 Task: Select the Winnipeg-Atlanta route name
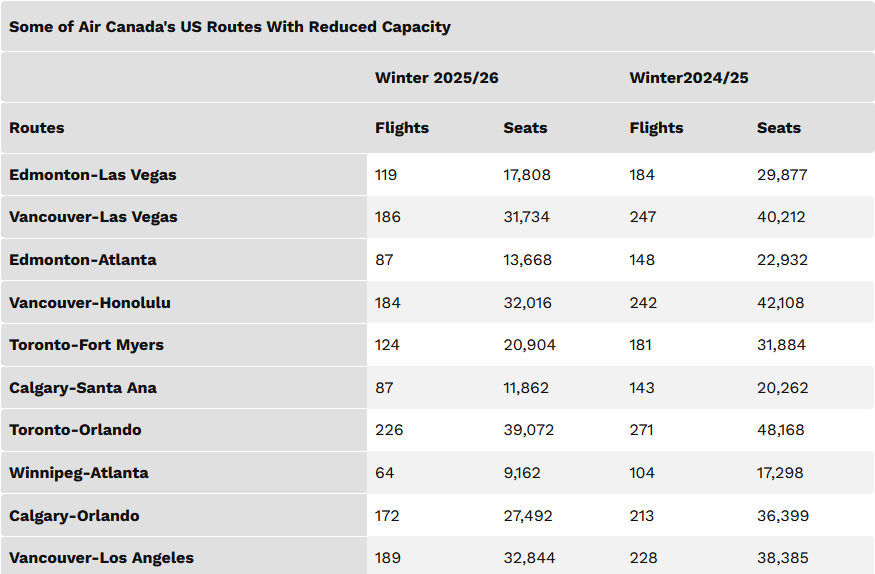(x=79, y=473)
